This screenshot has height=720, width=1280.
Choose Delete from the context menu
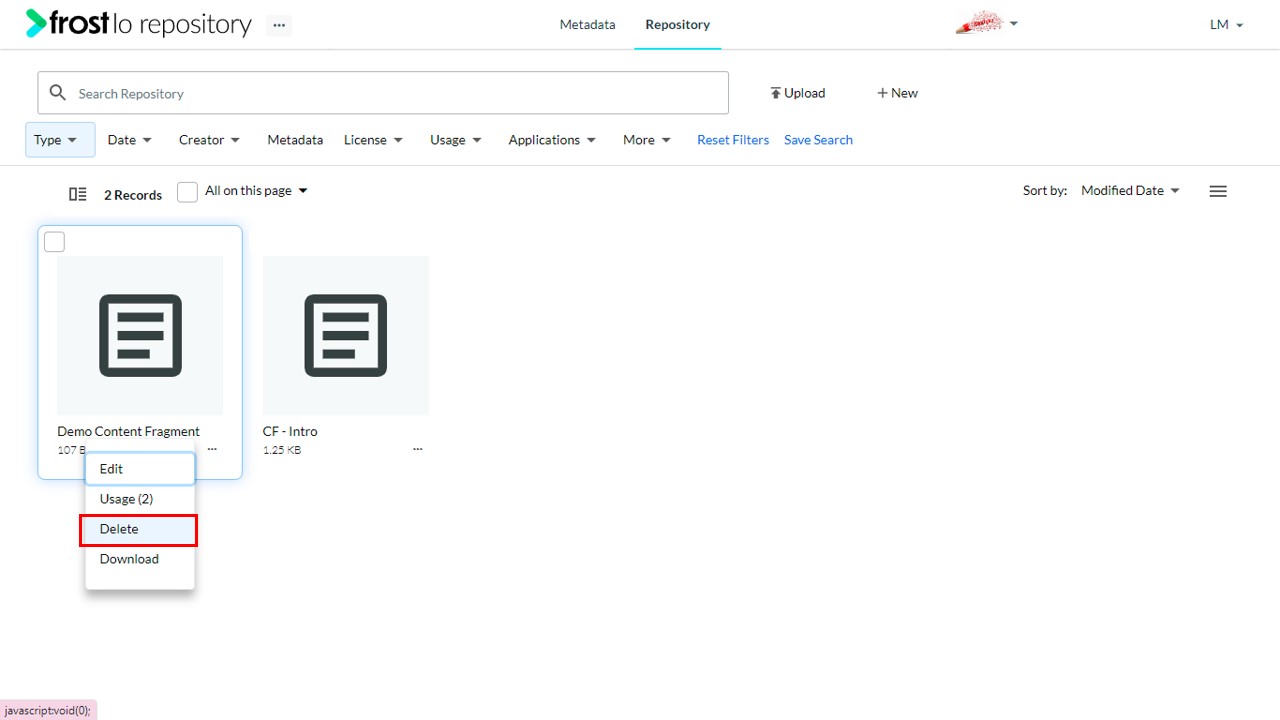[140, 529]
